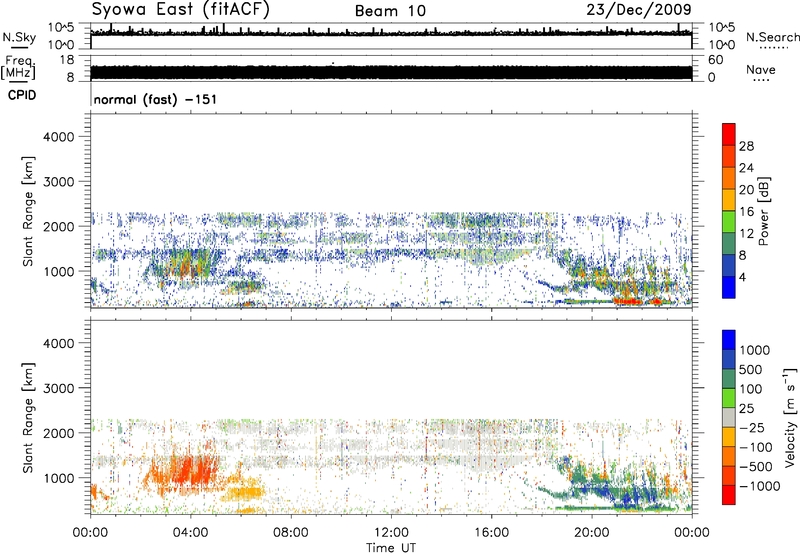Click the red high-power echo near 21:00
The image size is (800, 554).
(x=628, y=301)
